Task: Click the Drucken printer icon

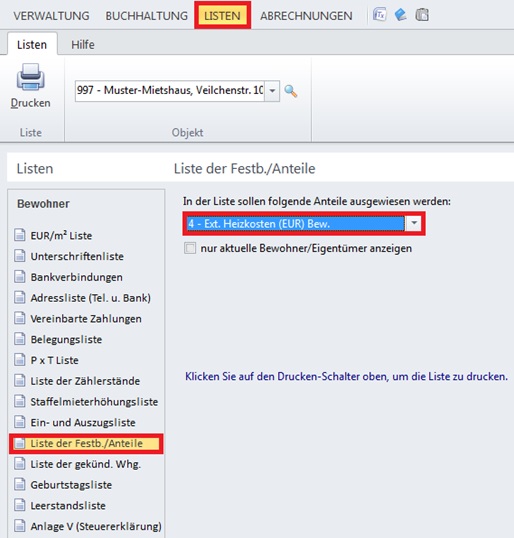Action: point(31,77)
